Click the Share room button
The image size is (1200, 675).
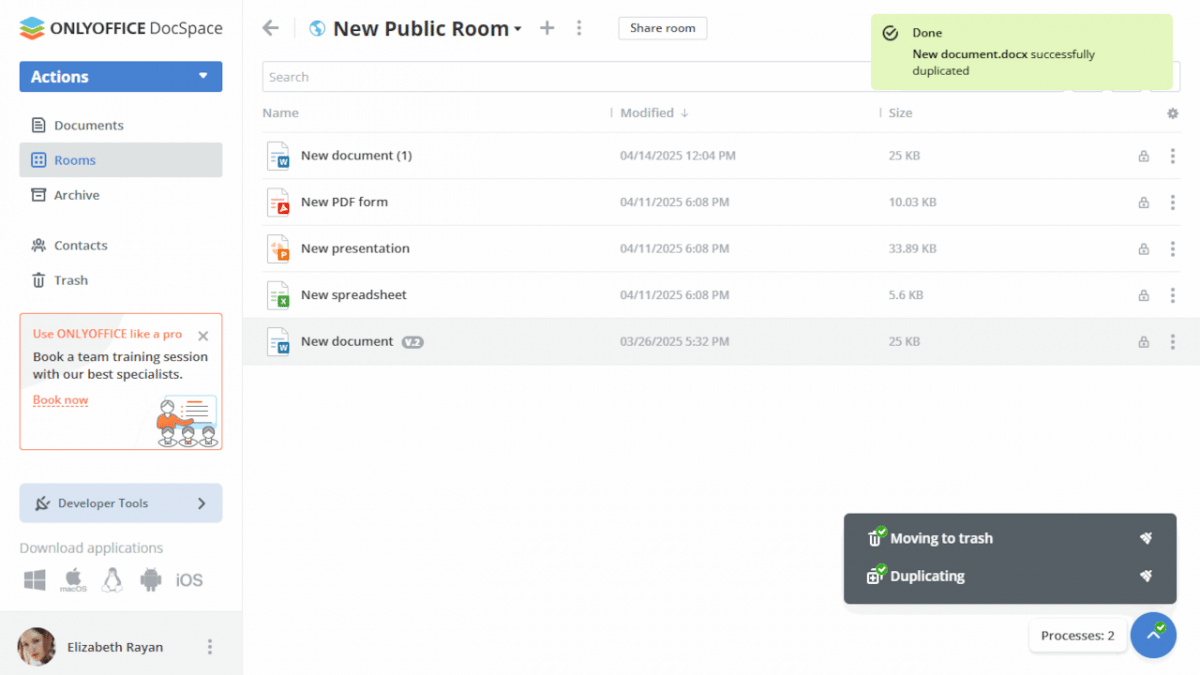click(x=662, y=28)
